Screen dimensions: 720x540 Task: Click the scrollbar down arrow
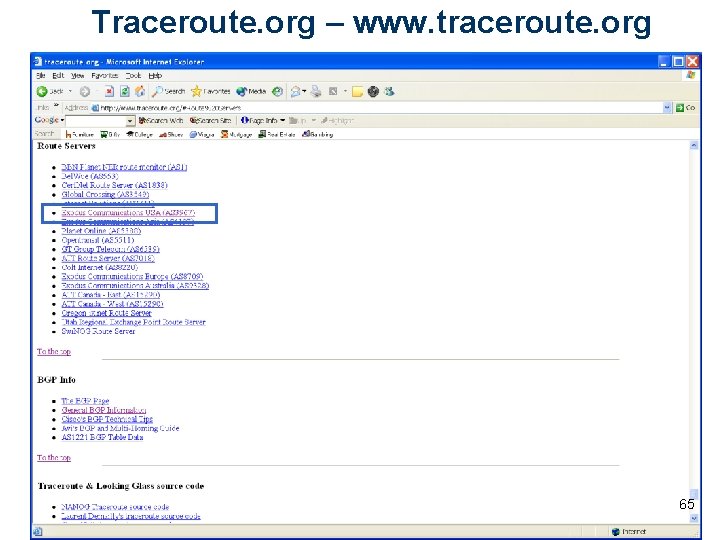(694, 518)
